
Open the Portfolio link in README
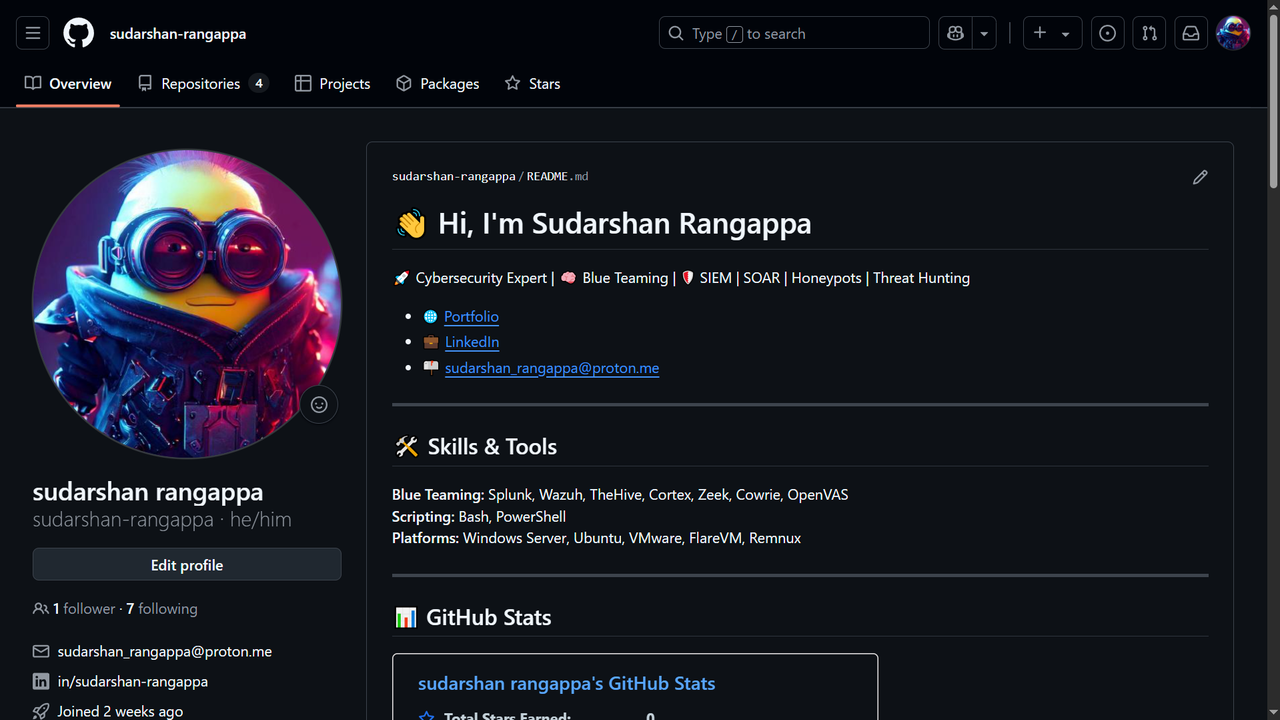pyautogui.click(x=471, y=316)
